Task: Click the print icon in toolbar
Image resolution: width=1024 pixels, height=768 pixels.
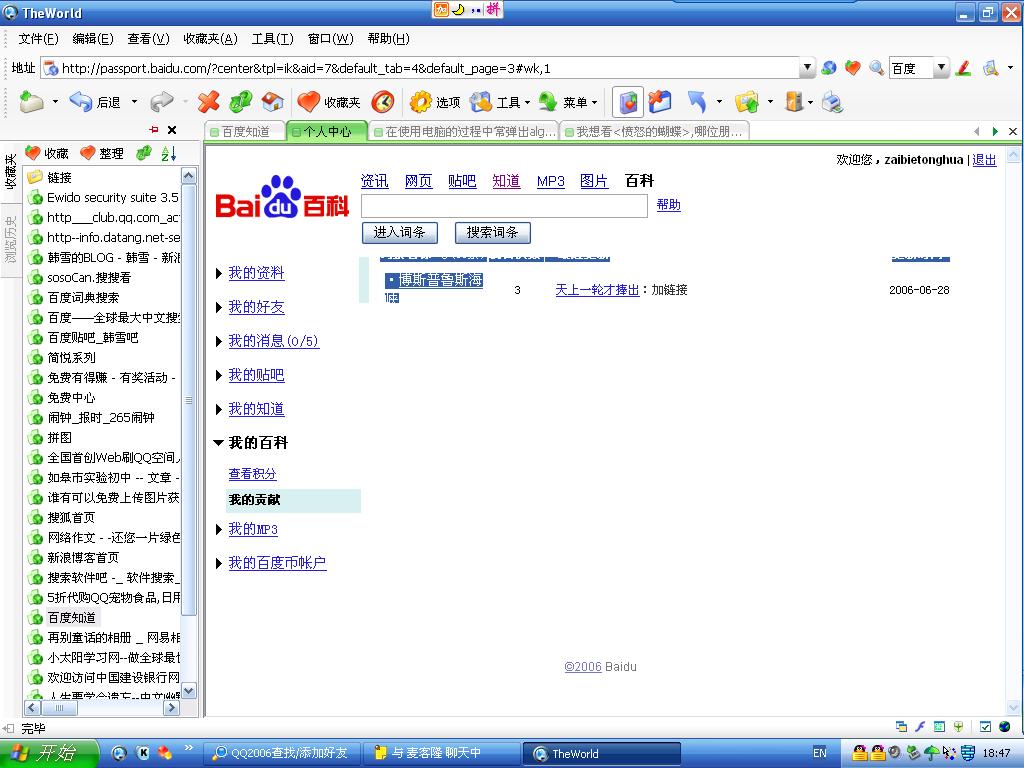Action: click(x=833, y=102)
